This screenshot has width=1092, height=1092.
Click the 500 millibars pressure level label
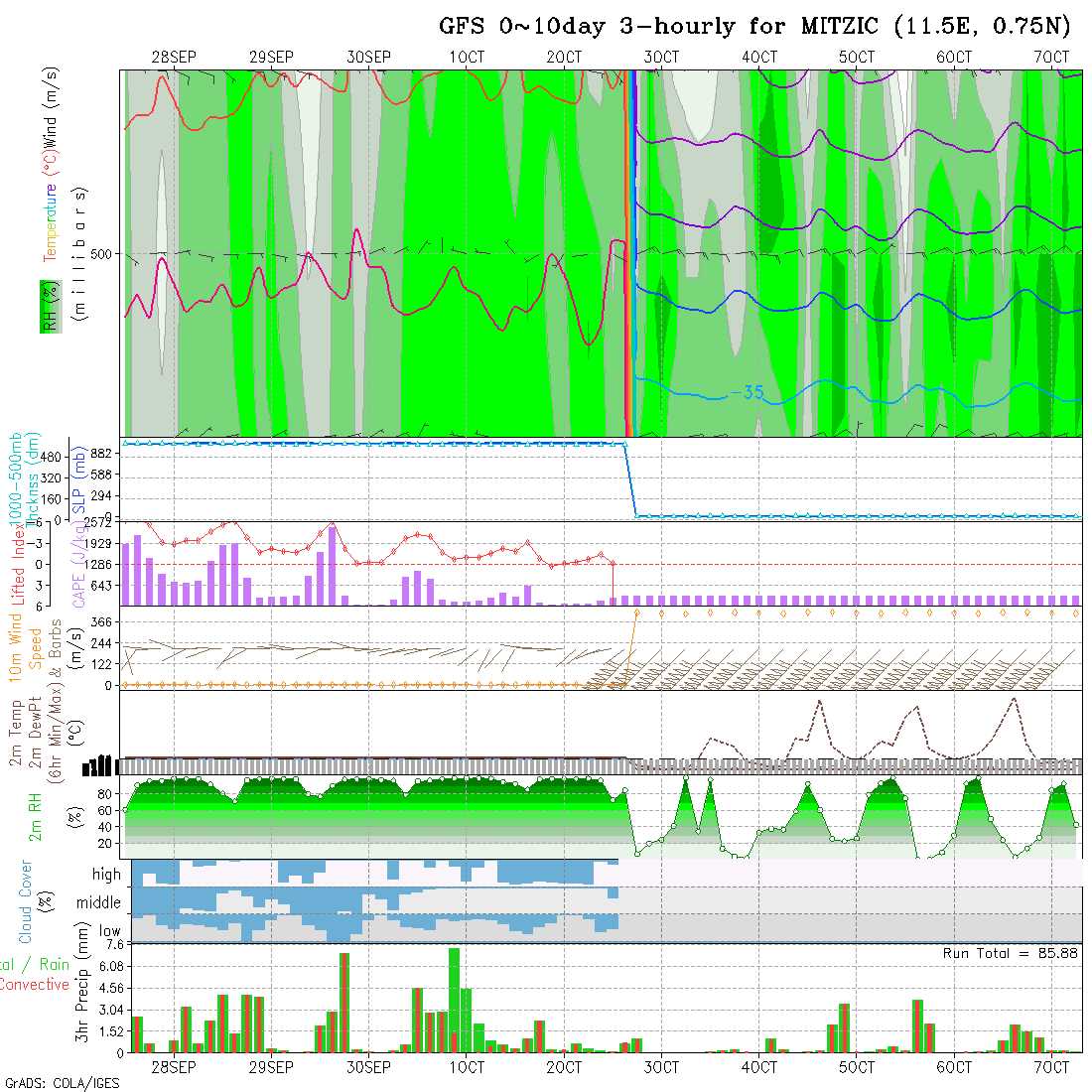[x=100, y=253]
